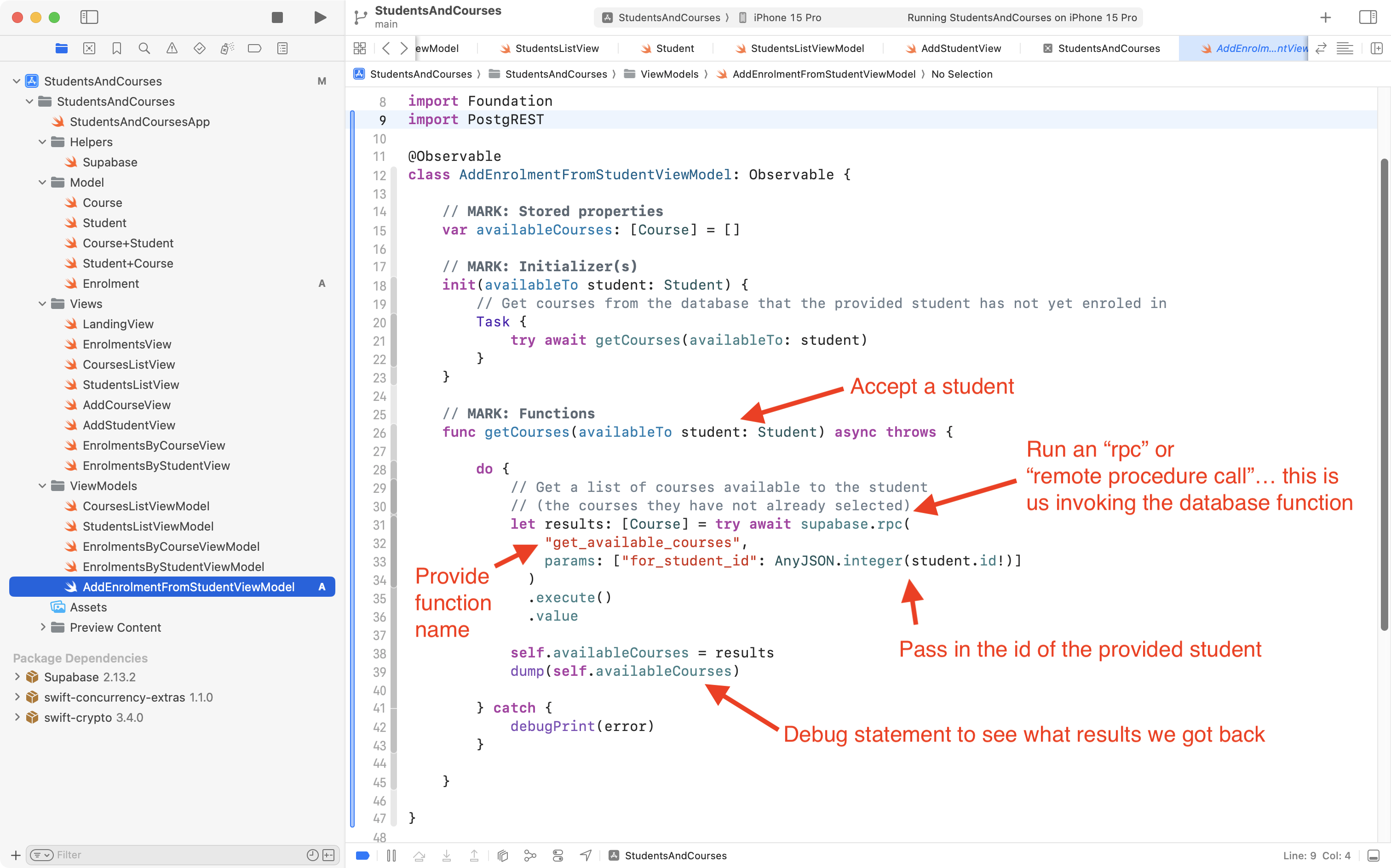Open the Debug Memory Graph icon
Screen dimensions: 1391x868
(530, 856)
